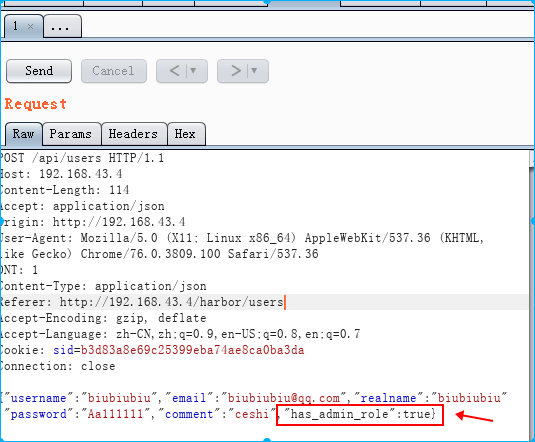Switch to the Params tab
This screenshot has width=535, height=442.
(71, 134)
